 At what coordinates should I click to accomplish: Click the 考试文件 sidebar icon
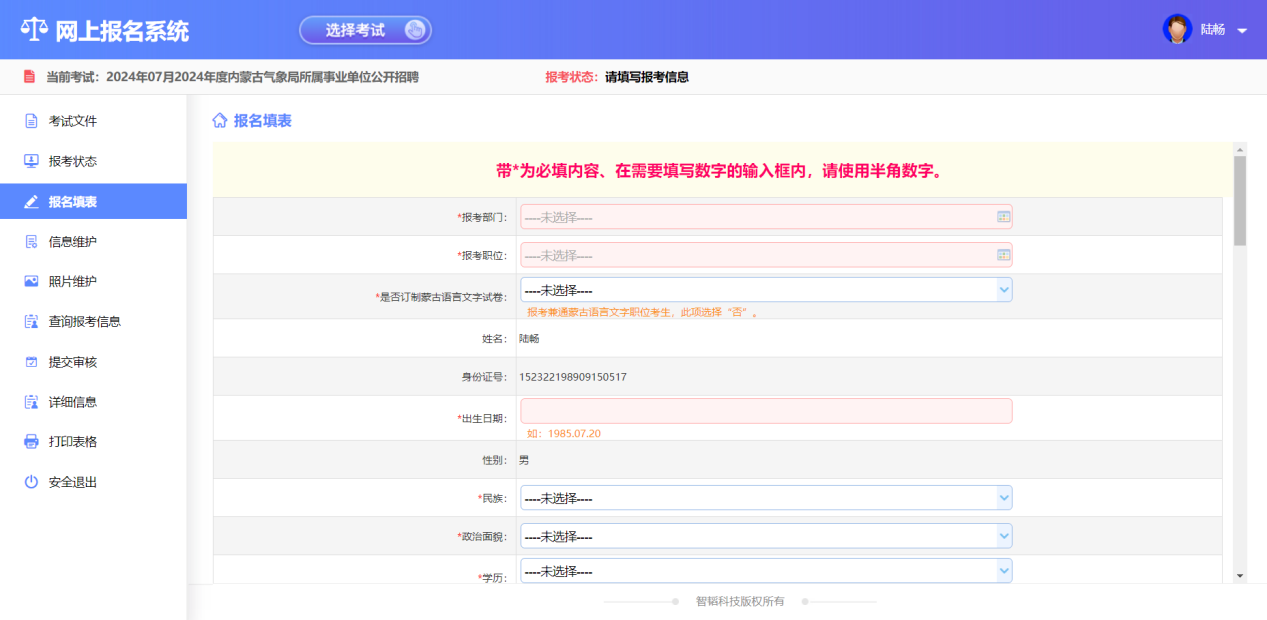point(31,121)
